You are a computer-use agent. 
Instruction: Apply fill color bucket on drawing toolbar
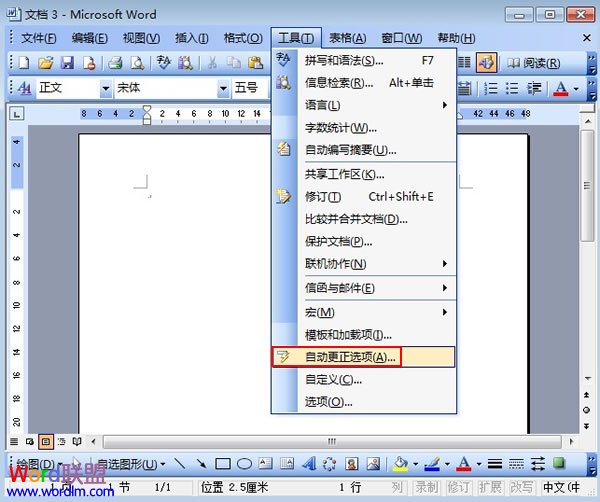pyautogui.click(x=400, y=464)
